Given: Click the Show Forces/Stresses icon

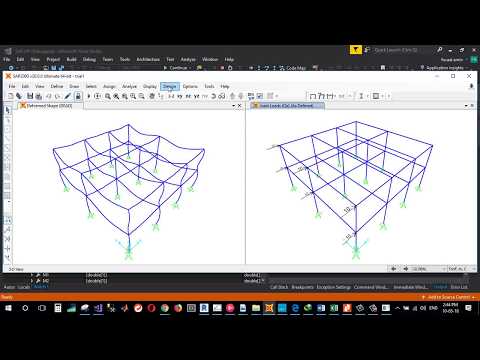Looking at the screenshot, I should (330, 96).
